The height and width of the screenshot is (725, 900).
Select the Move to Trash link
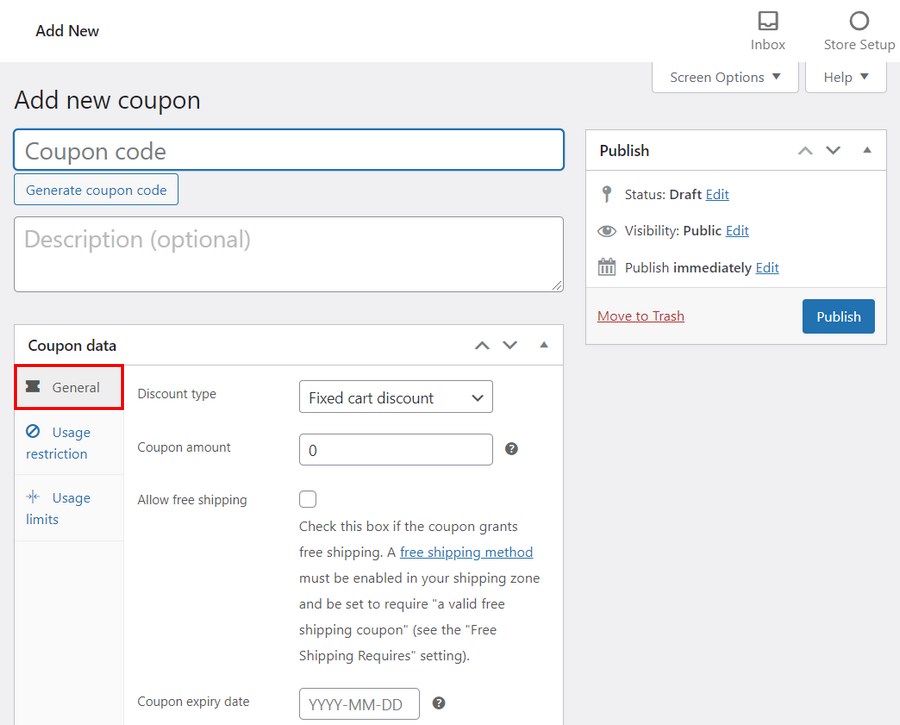[x=640, y=316]
